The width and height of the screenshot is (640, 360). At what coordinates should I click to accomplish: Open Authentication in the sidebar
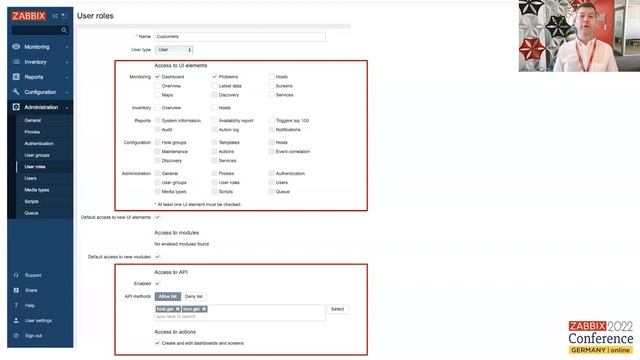[x=39, y=144]
